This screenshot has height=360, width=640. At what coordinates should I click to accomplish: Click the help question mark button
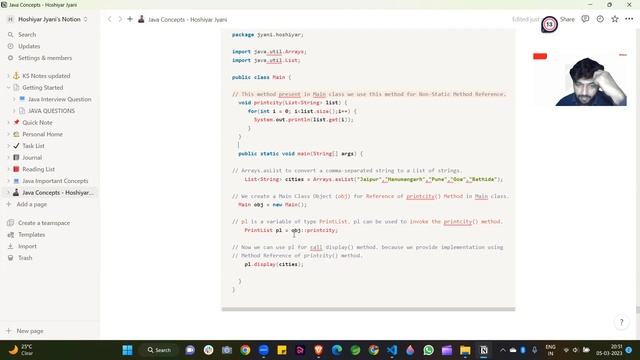click(x=621, y=322)
